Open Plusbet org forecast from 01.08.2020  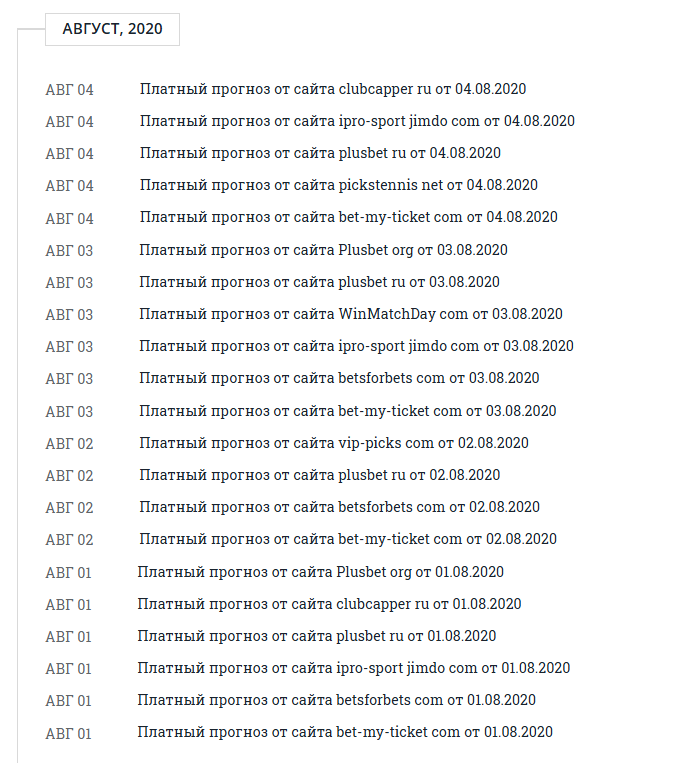321,572
